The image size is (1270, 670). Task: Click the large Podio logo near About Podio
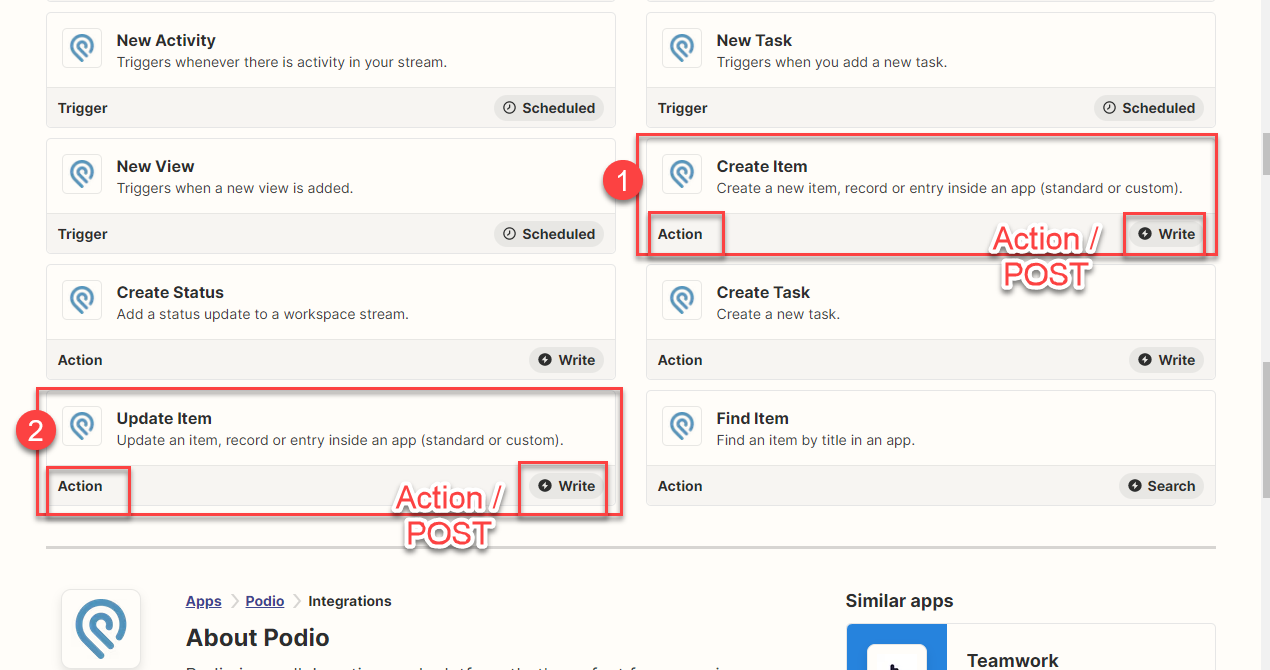click(x=101, y=629)
